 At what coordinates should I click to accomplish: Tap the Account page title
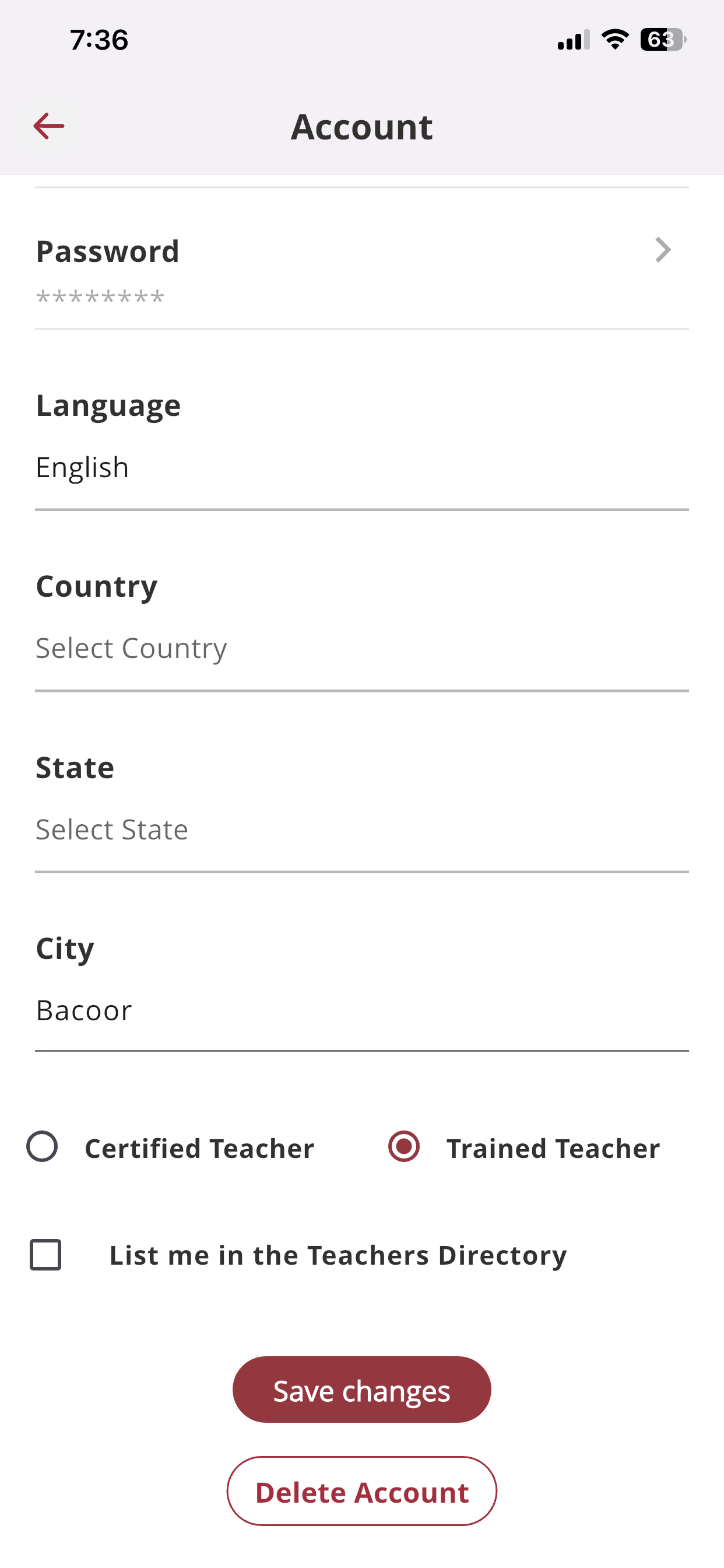[x=361, y=127]
